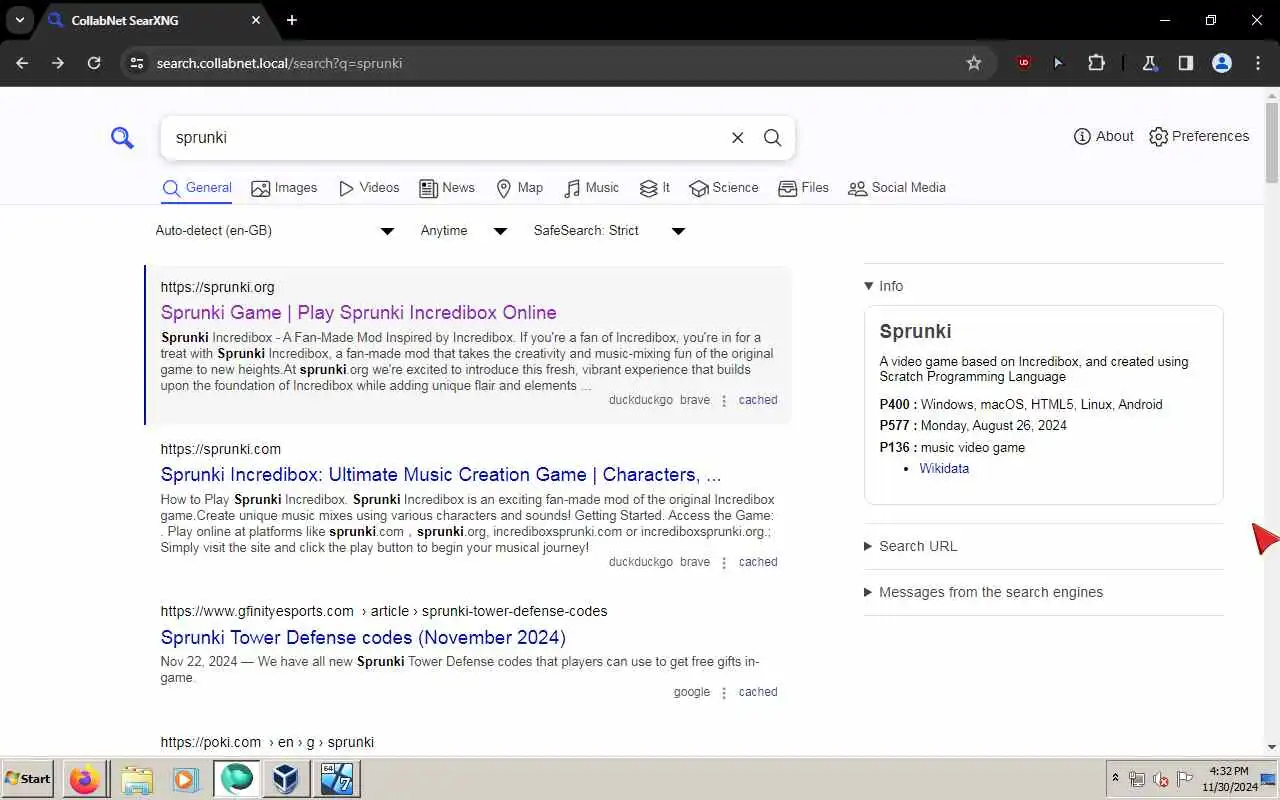
Task: Switch to the Social Media tab
Action: click(897, 188)
